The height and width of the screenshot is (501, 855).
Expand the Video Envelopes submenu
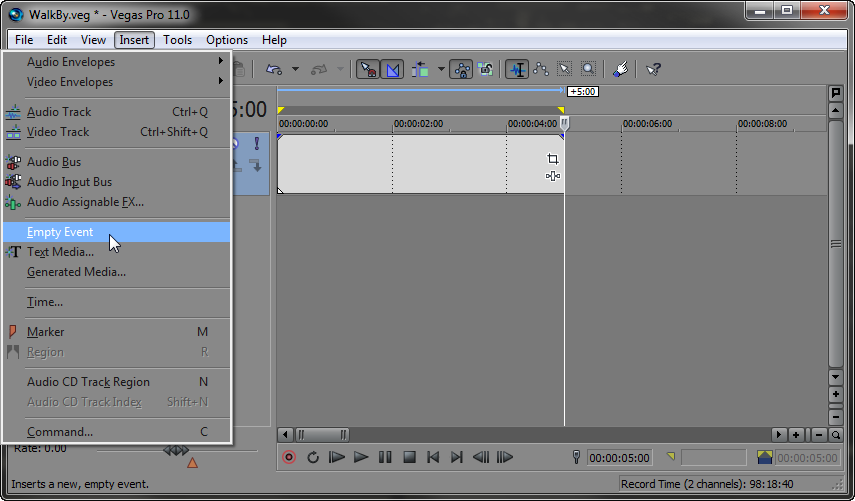click(117, 82)
